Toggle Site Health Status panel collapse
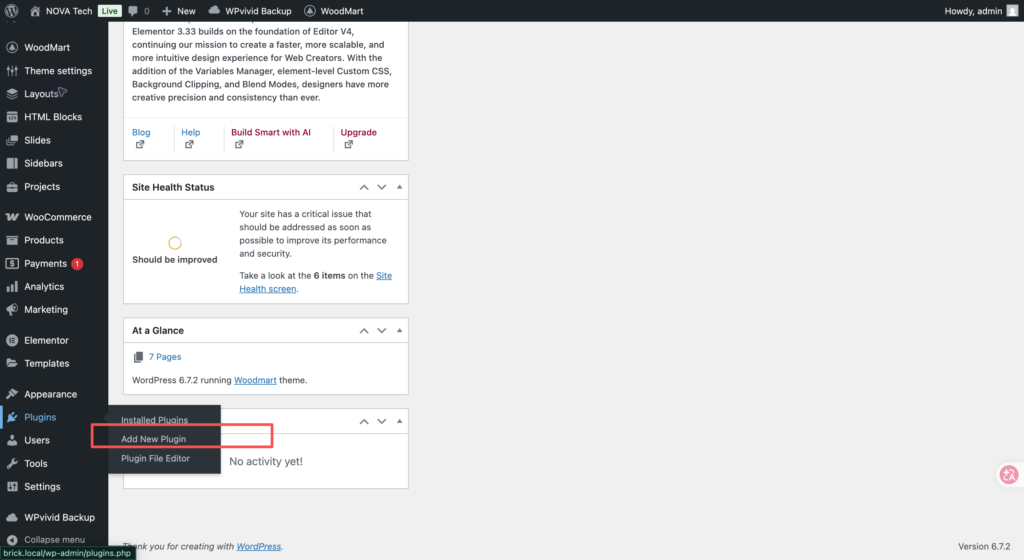 (400, 187)
